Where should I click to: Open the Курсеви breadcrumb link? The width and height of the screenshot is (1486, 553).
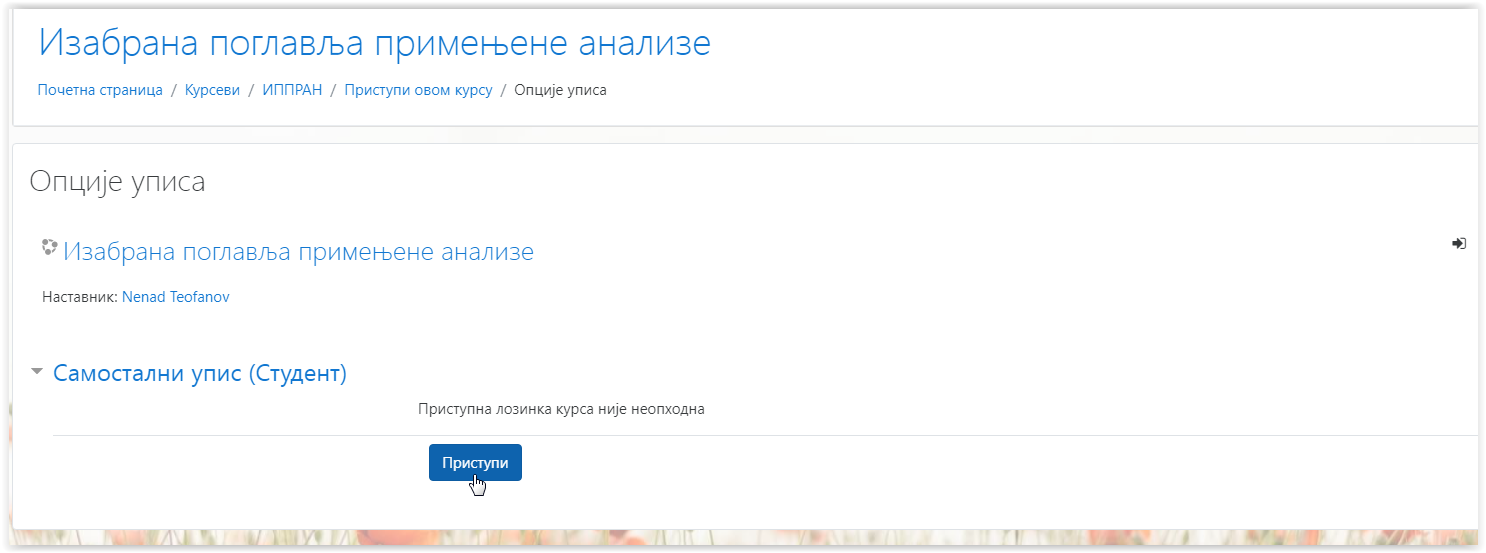212,90
